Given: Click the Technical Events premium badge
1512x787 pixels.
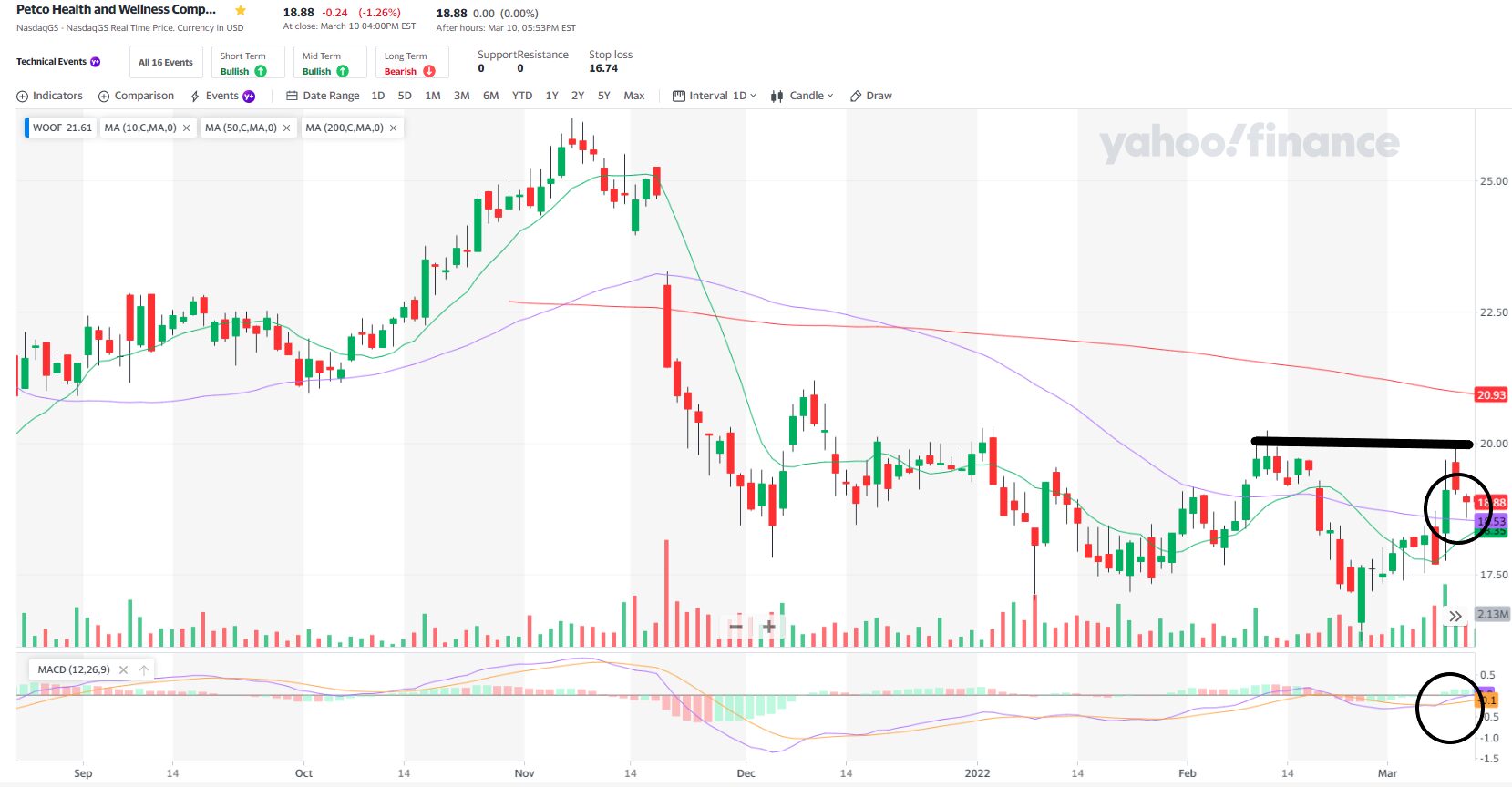Looking at the screenshot, I should pyautogui.click(x=96, y=62).
